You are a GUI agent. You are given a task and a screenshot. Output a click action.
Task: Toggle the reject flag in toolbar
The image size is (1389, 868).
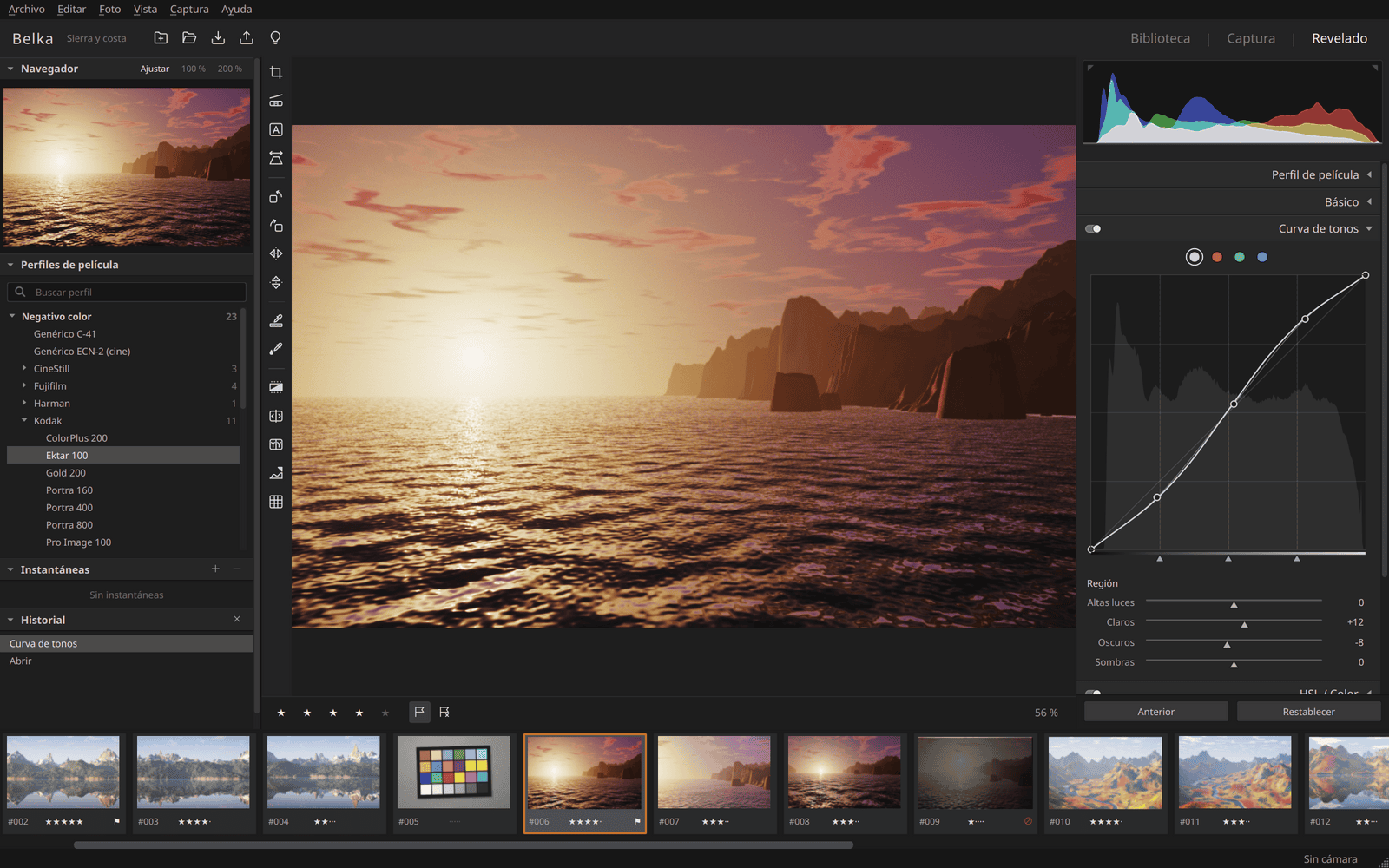pos(444,712)
